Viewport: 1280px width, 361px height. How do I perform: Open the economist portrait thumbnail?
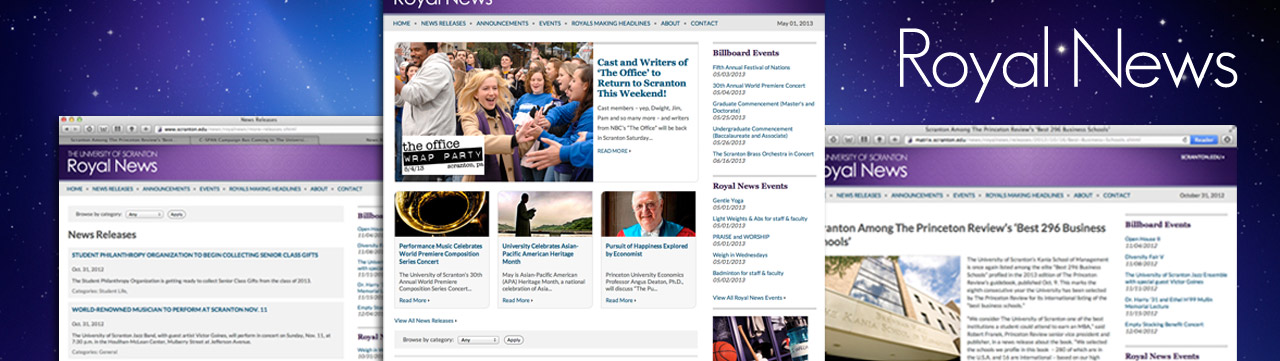click(x=648, y=214)
